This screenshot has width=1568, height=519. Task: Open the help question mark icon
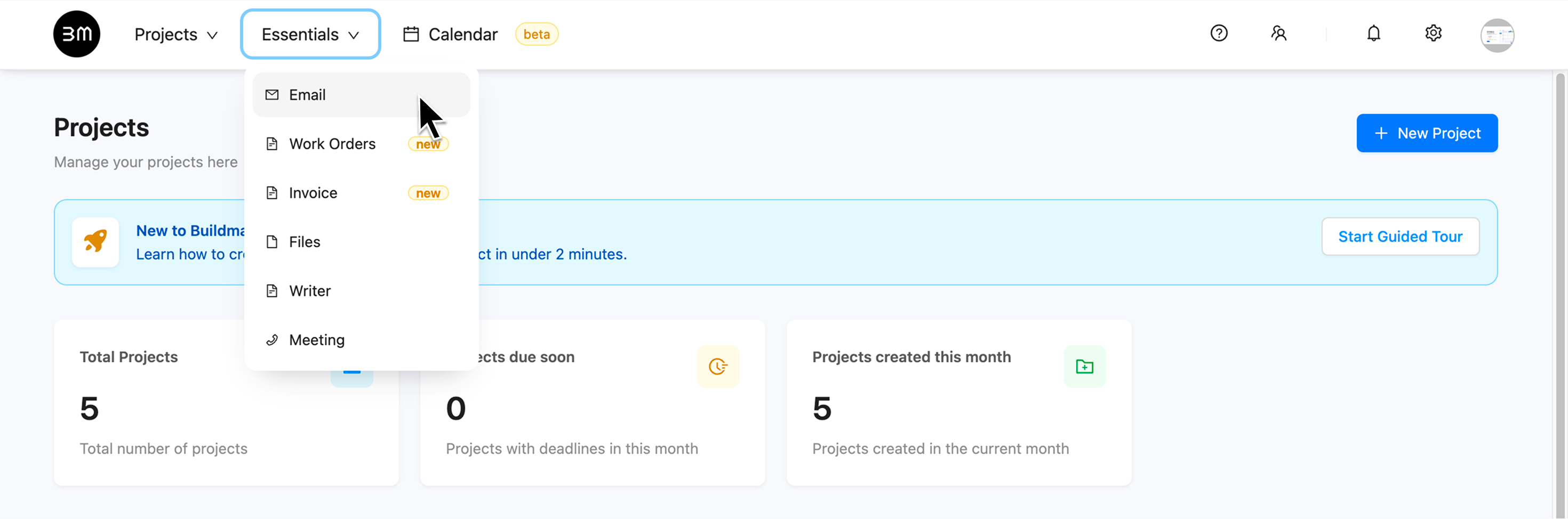pos(1219,34)
